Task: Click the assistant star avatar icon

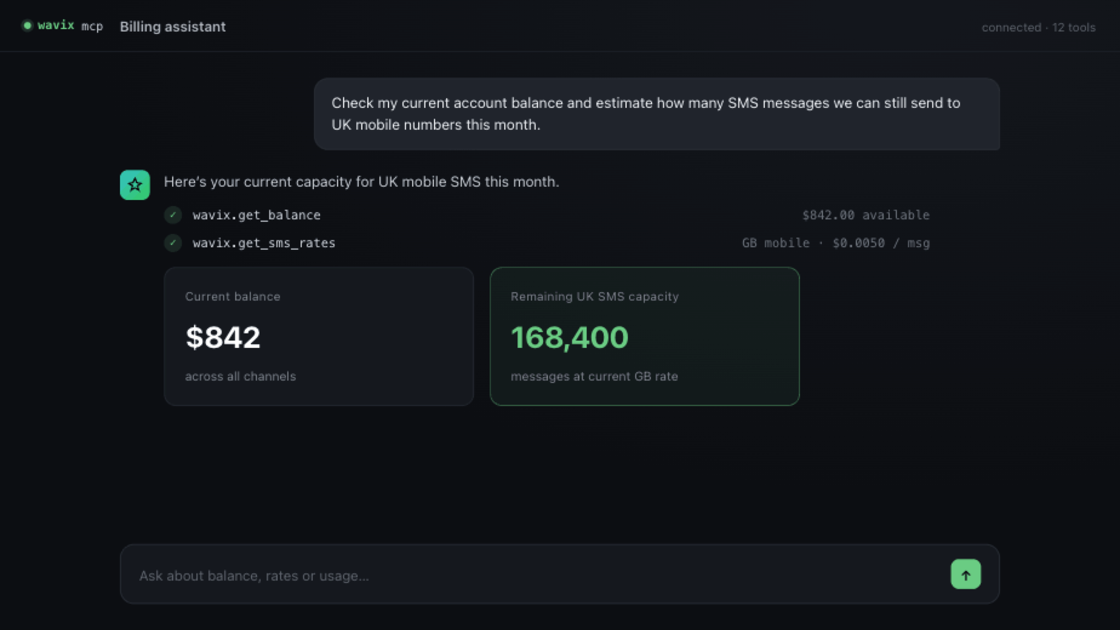Action: pos(135,185)
